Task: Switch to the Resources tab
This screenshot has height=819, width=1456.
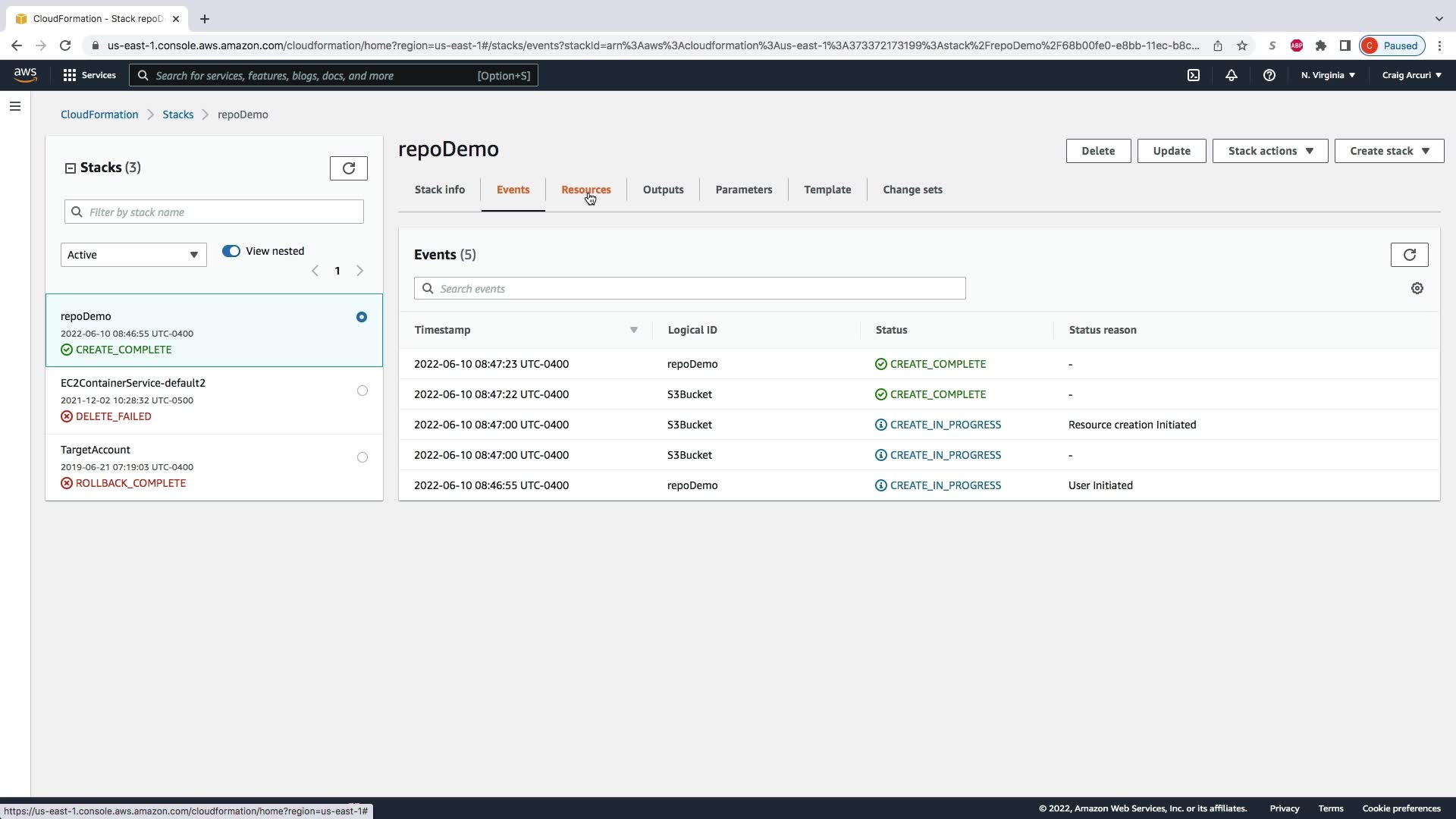Action: 585,190
